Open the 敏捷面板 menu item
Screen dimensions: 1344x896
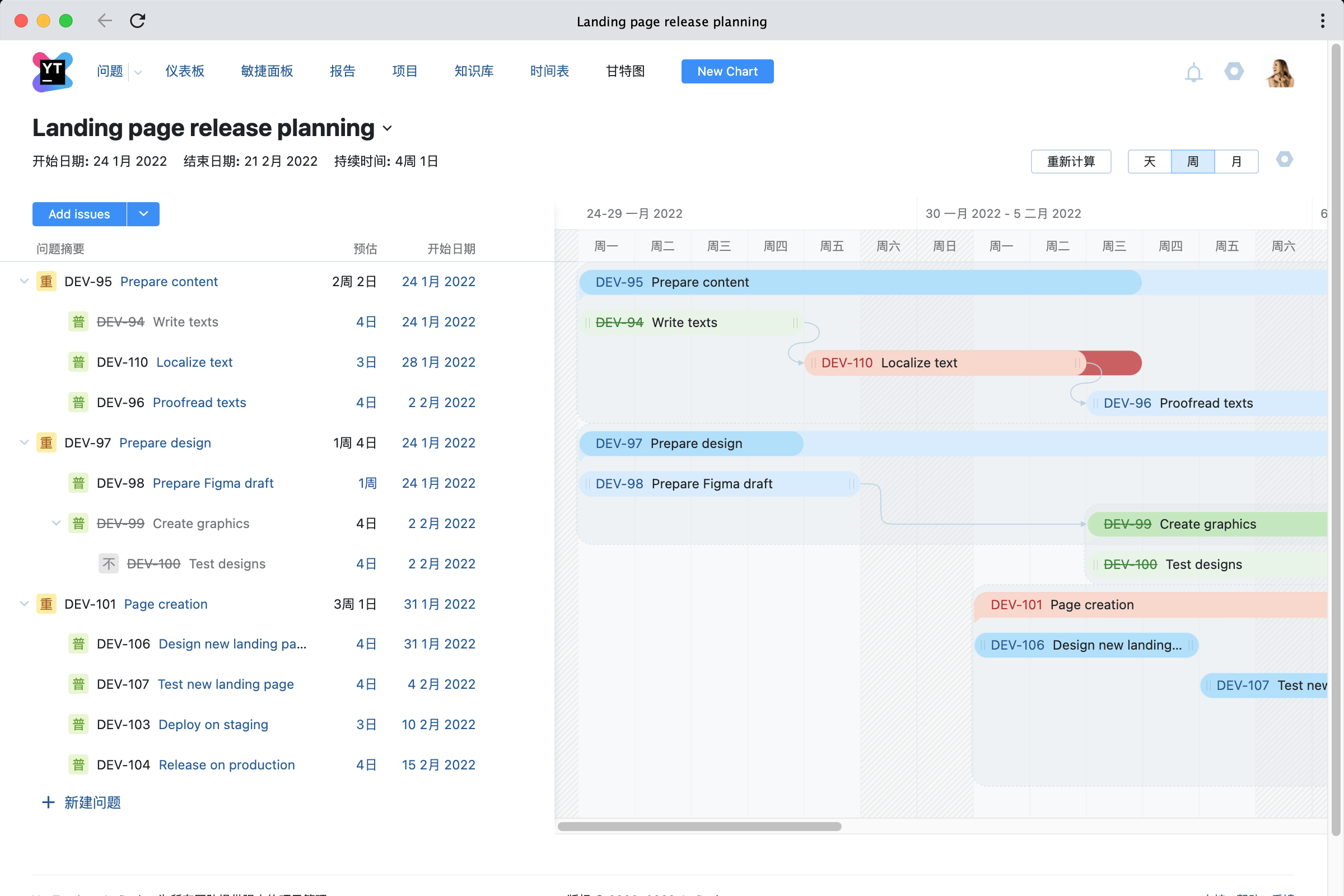267,72
